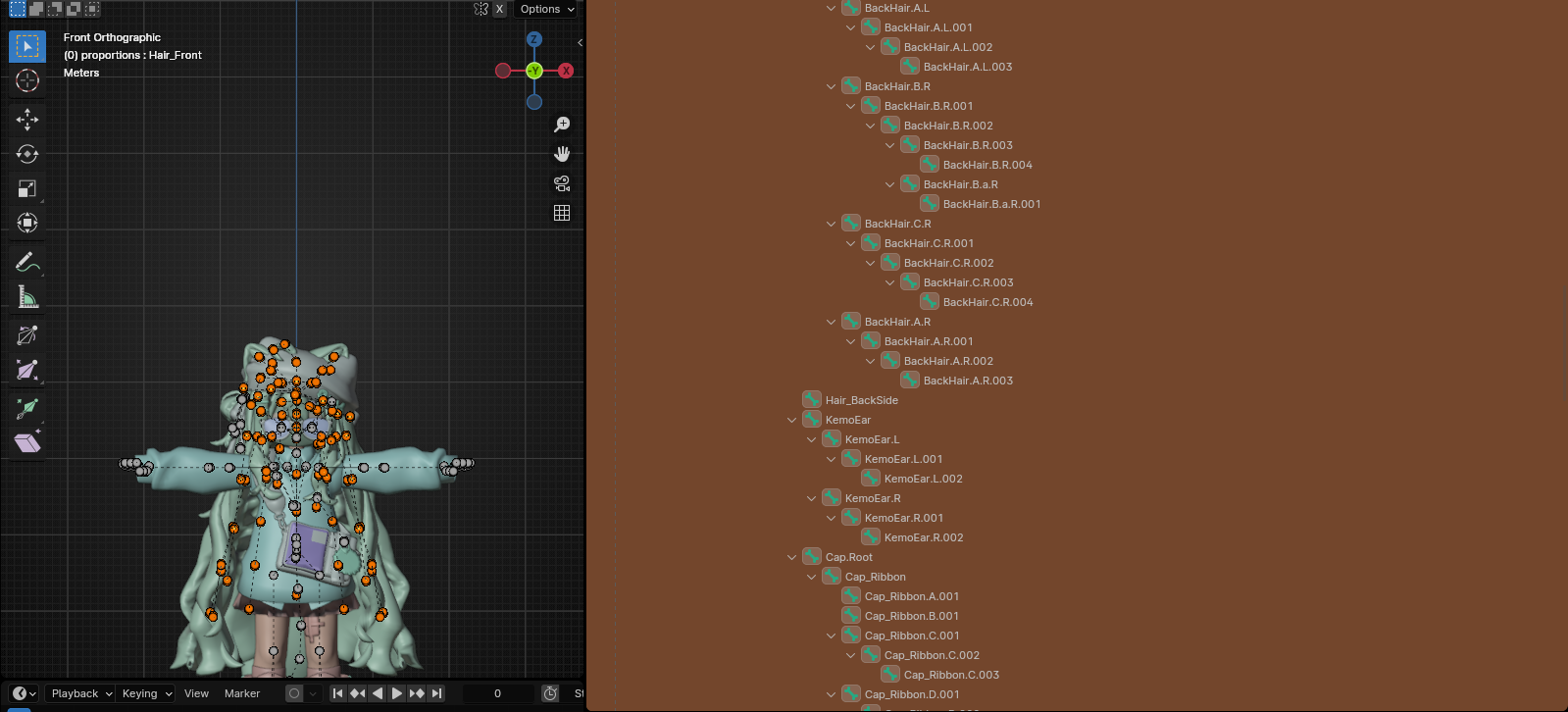Click the bone icon beside Cap_Ribbon.B.001
1568x712 pixels.
(x=851, y=615)
